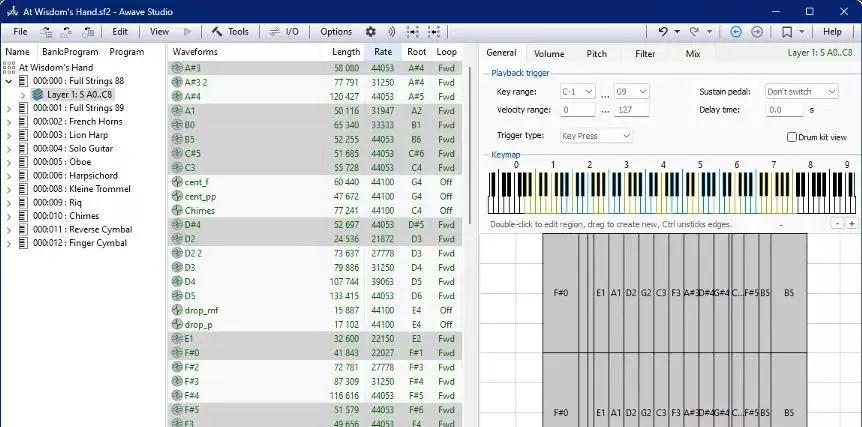Collapse the 000:000 Full Strings 88 tree node
The height and width of the screenshot is (427, 862).
tap(9, 81)
